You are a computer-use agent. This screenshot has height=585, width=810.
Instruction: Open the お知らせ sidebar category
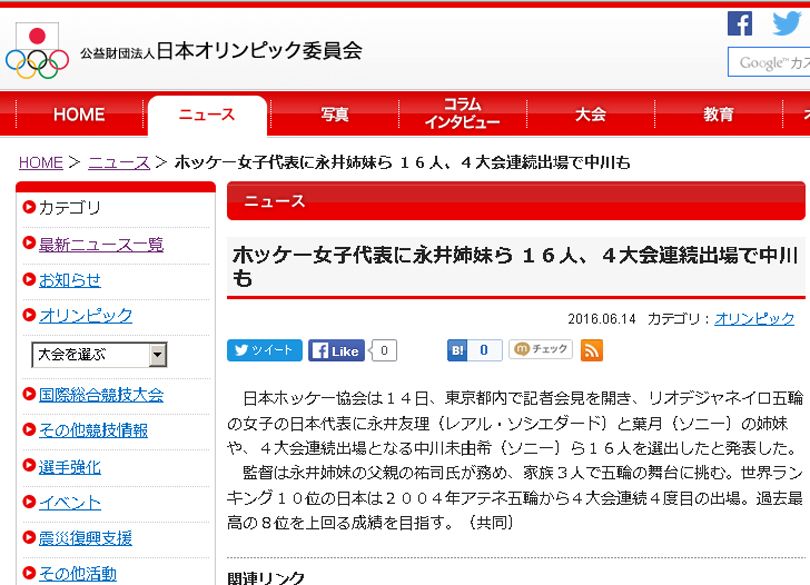(x=69, y=280)
